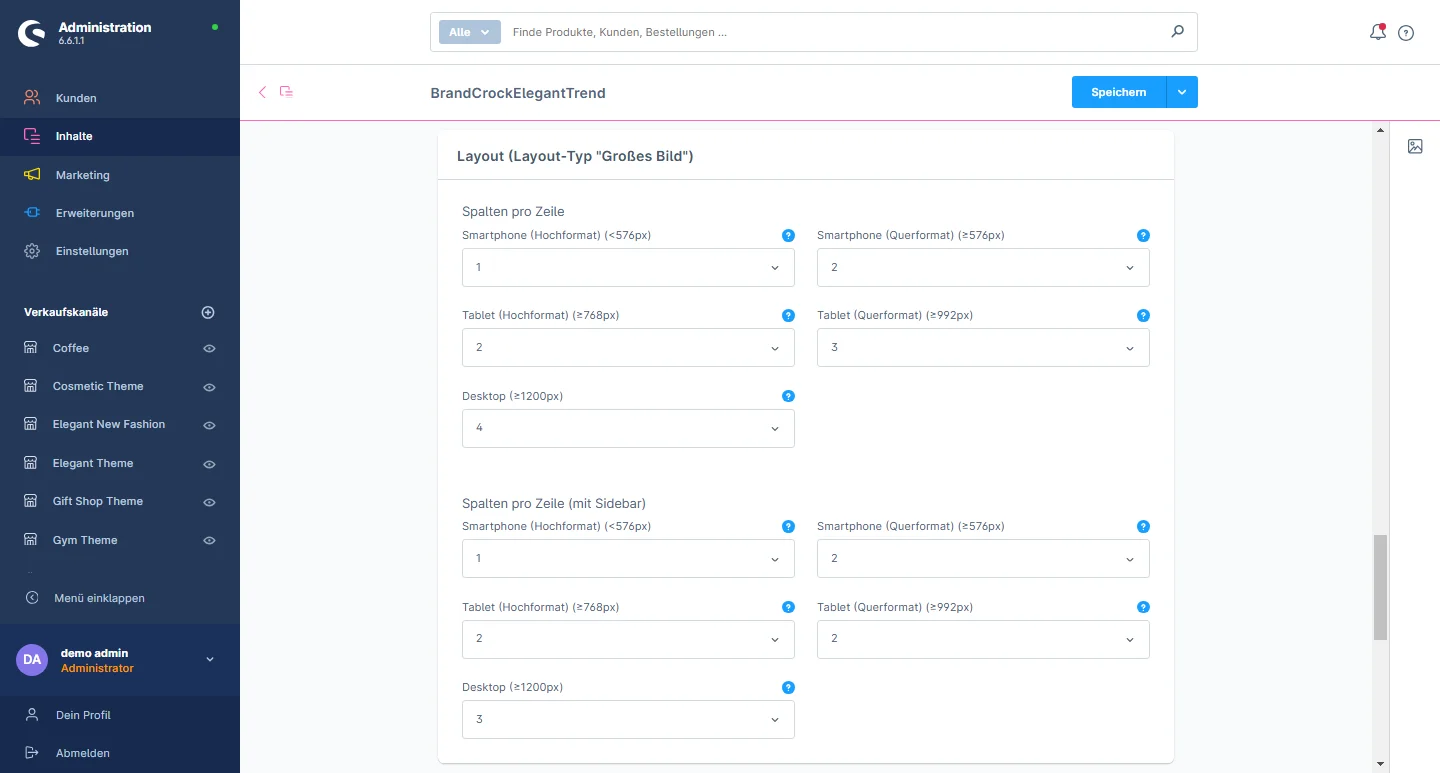Click the add sales channel plus icon
1440x773 pixels.
208,312
